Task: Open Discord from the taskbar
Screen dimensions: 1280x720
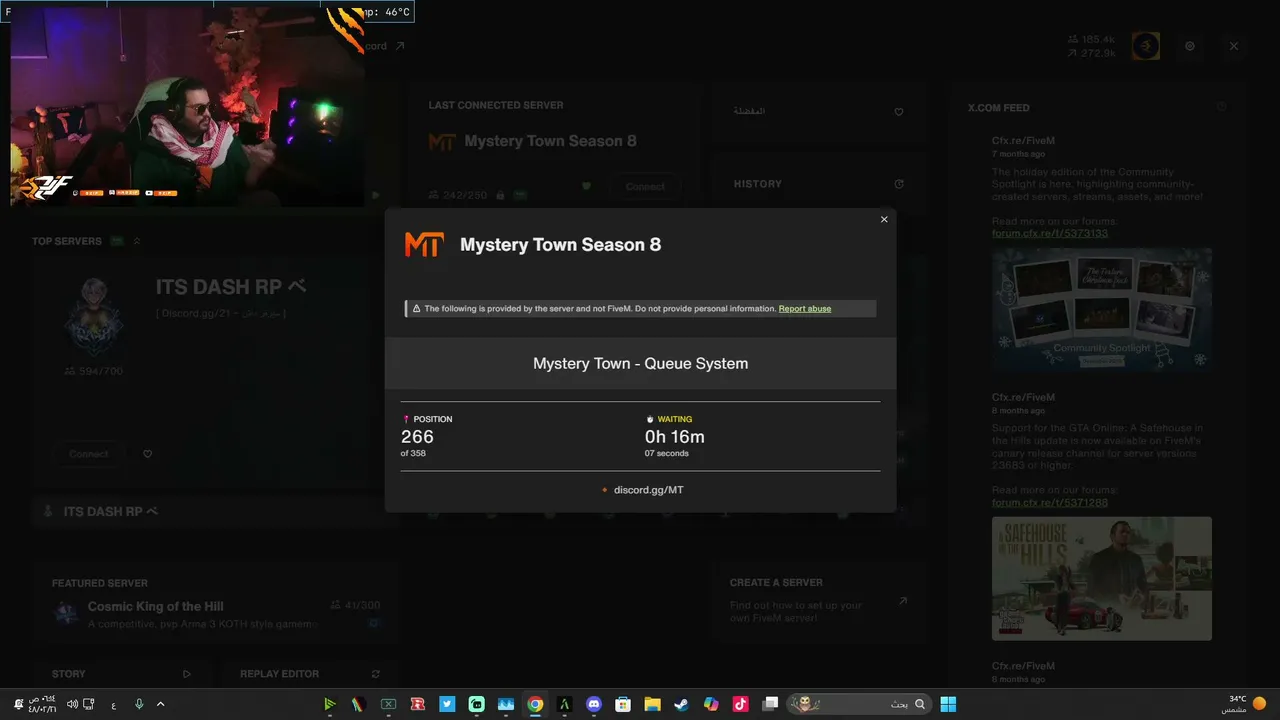Action: 594,704
